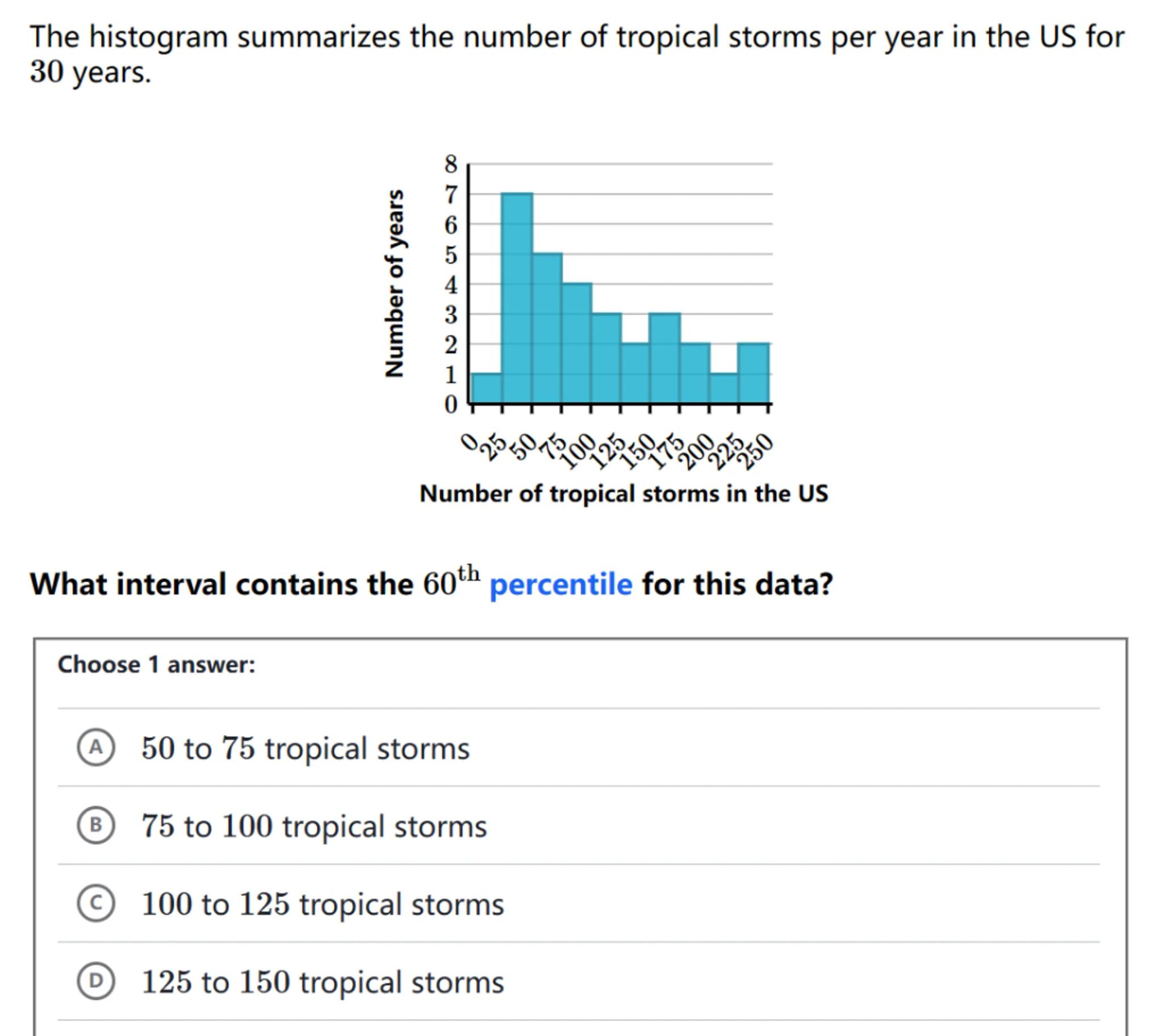
Task: Click the "125 to 150 tropical storms" answer text
Action: point(323,982)
